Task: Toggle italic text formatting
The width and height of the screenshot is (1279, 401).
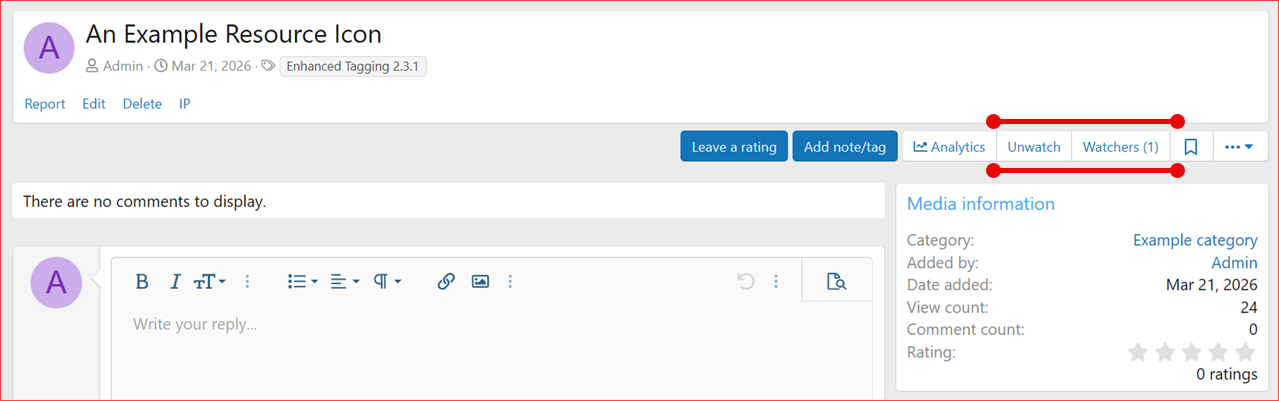Action: [175, 282]
